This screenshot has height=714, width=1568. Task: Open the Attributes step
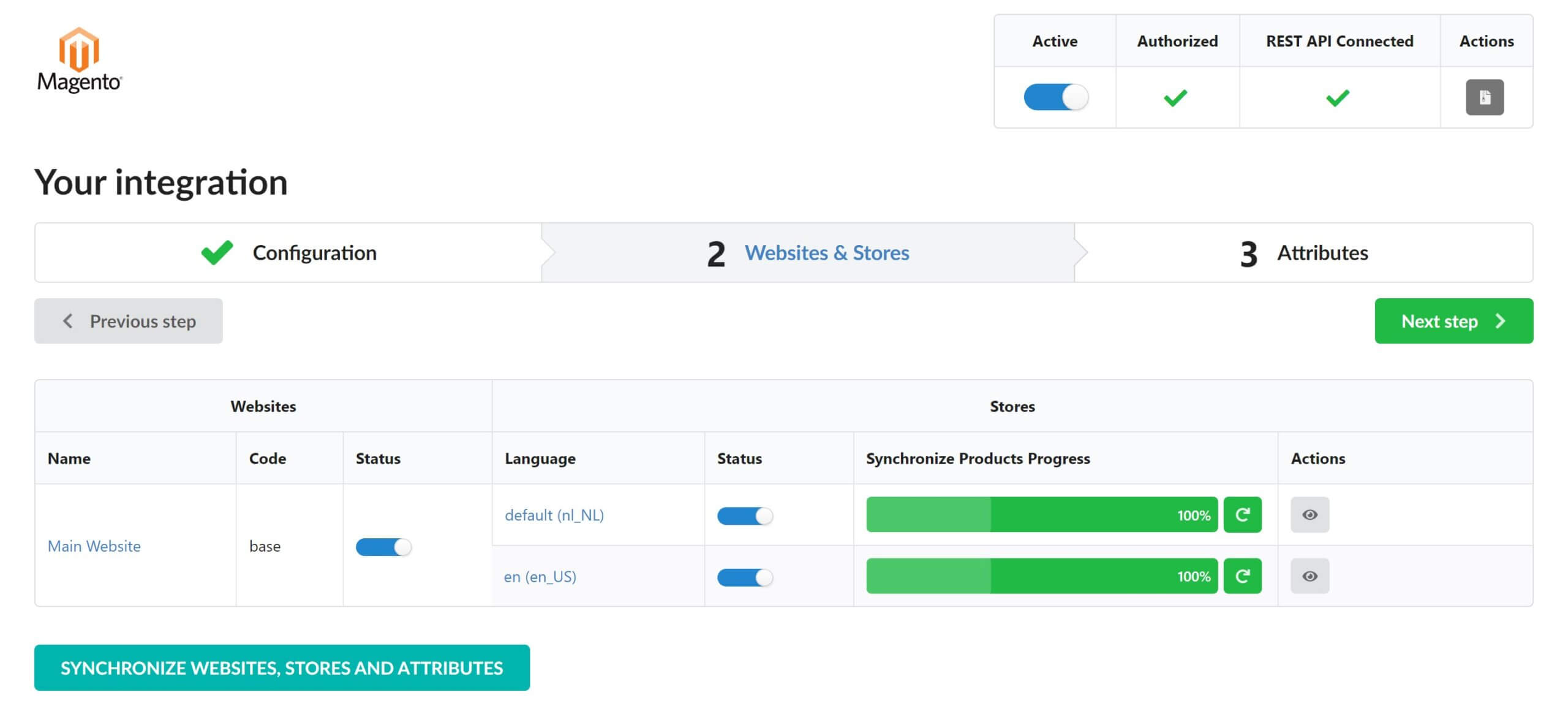tap(1321, 252)
